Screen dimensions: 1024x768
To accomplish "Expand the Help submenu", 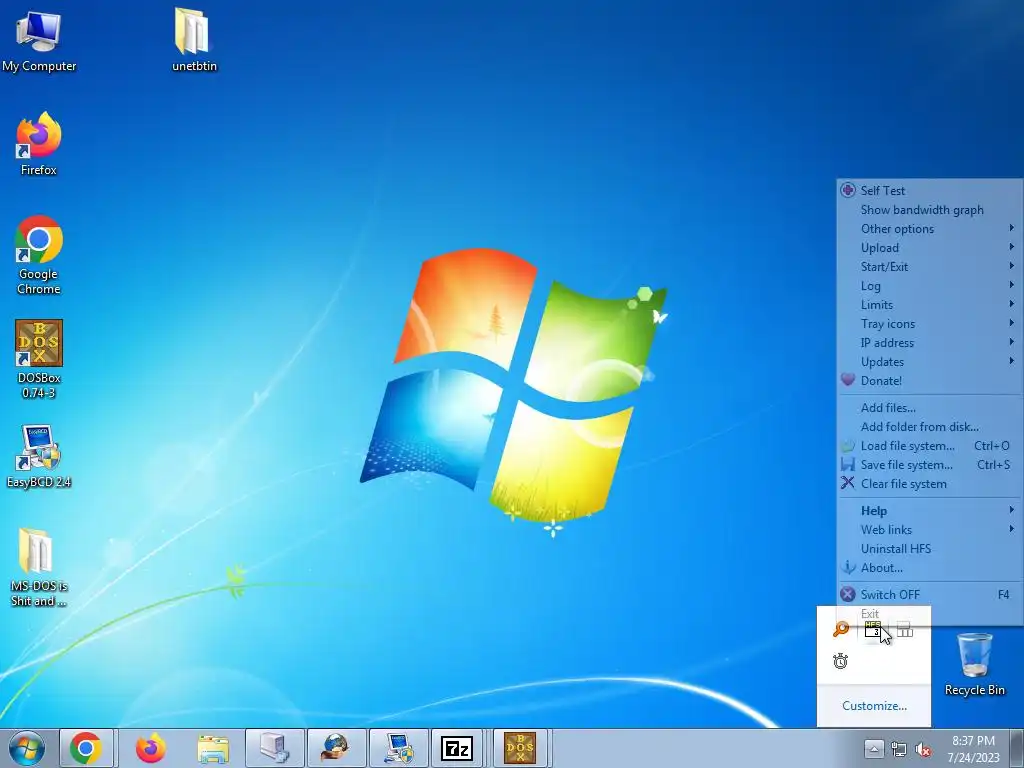I will (929, 511).
